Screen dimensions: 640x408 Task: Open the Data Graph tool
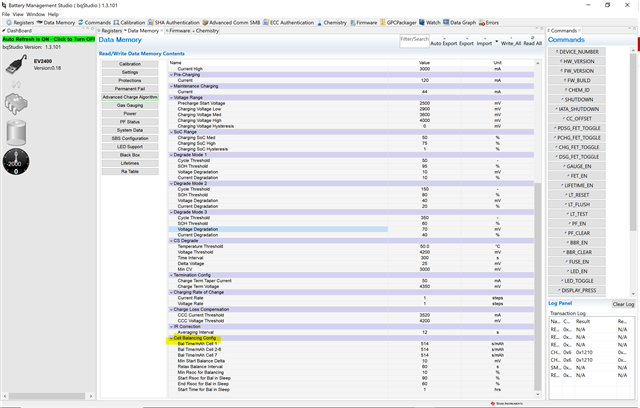tap(460, 22)
